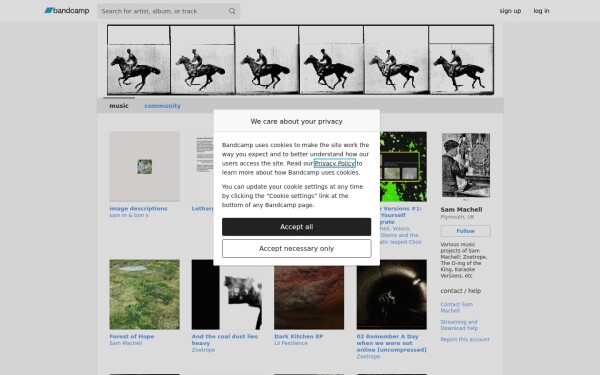Open the log in link
Image resolution: width=600 pixels, height=375 pixels.
coord(541,11)
